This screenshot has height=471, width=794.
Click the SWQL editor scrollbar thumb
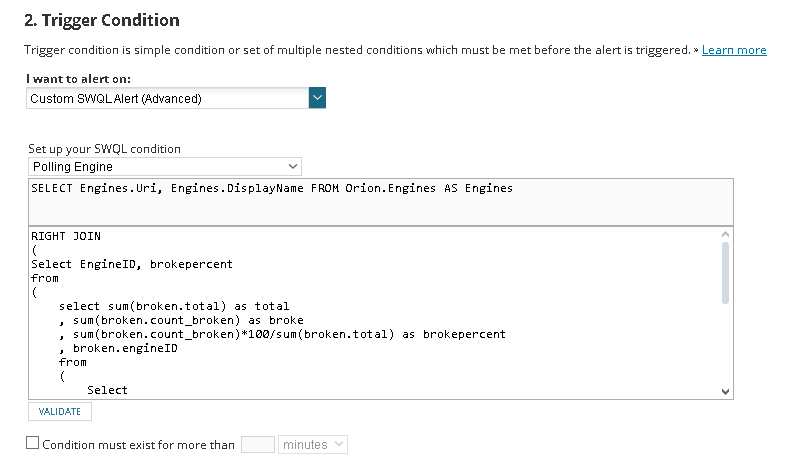tap(726, 270)
